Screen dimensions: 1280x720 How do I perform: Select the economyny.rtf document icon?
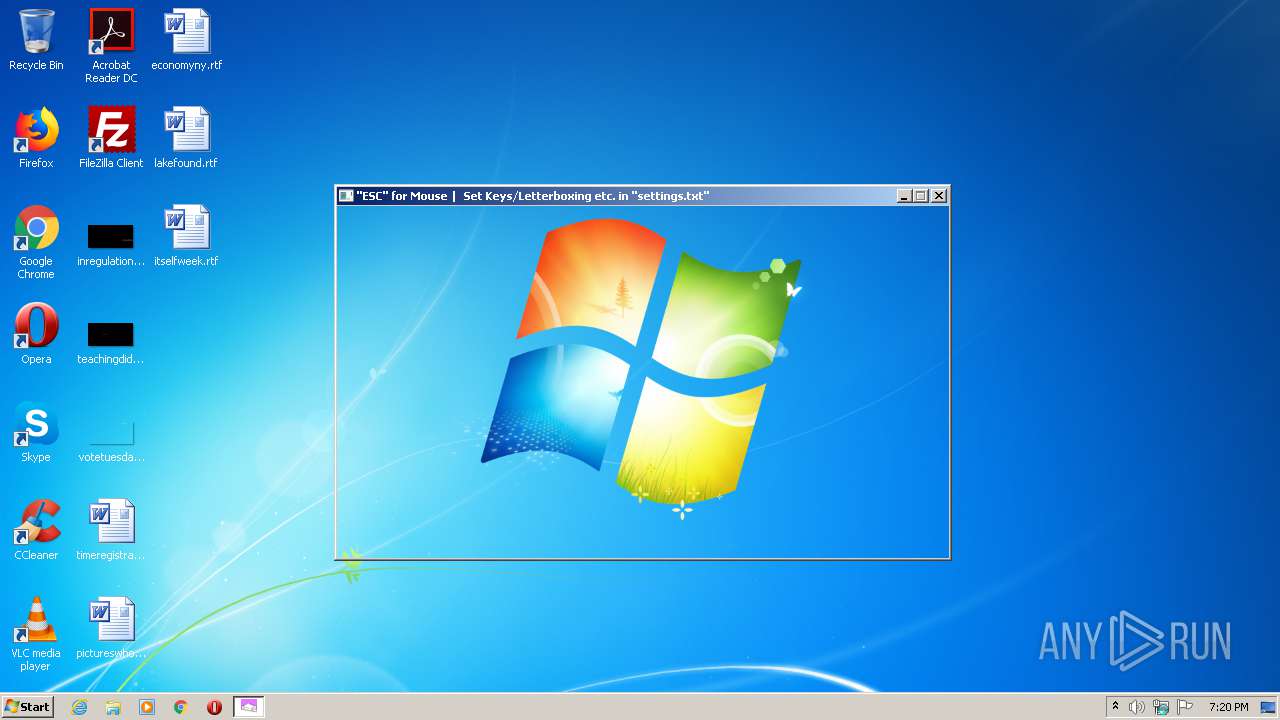pos(187,41)
